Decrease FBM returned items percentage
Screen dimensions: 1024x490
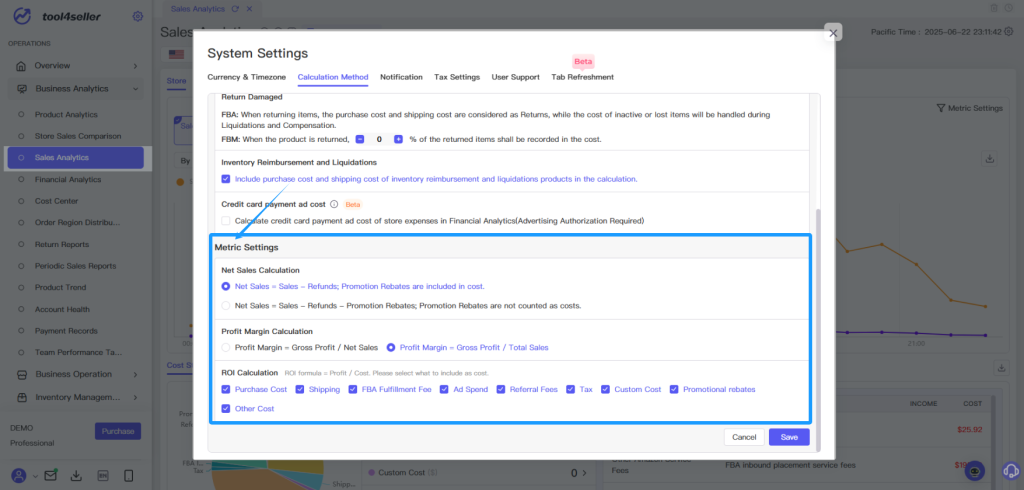point(360,139)
